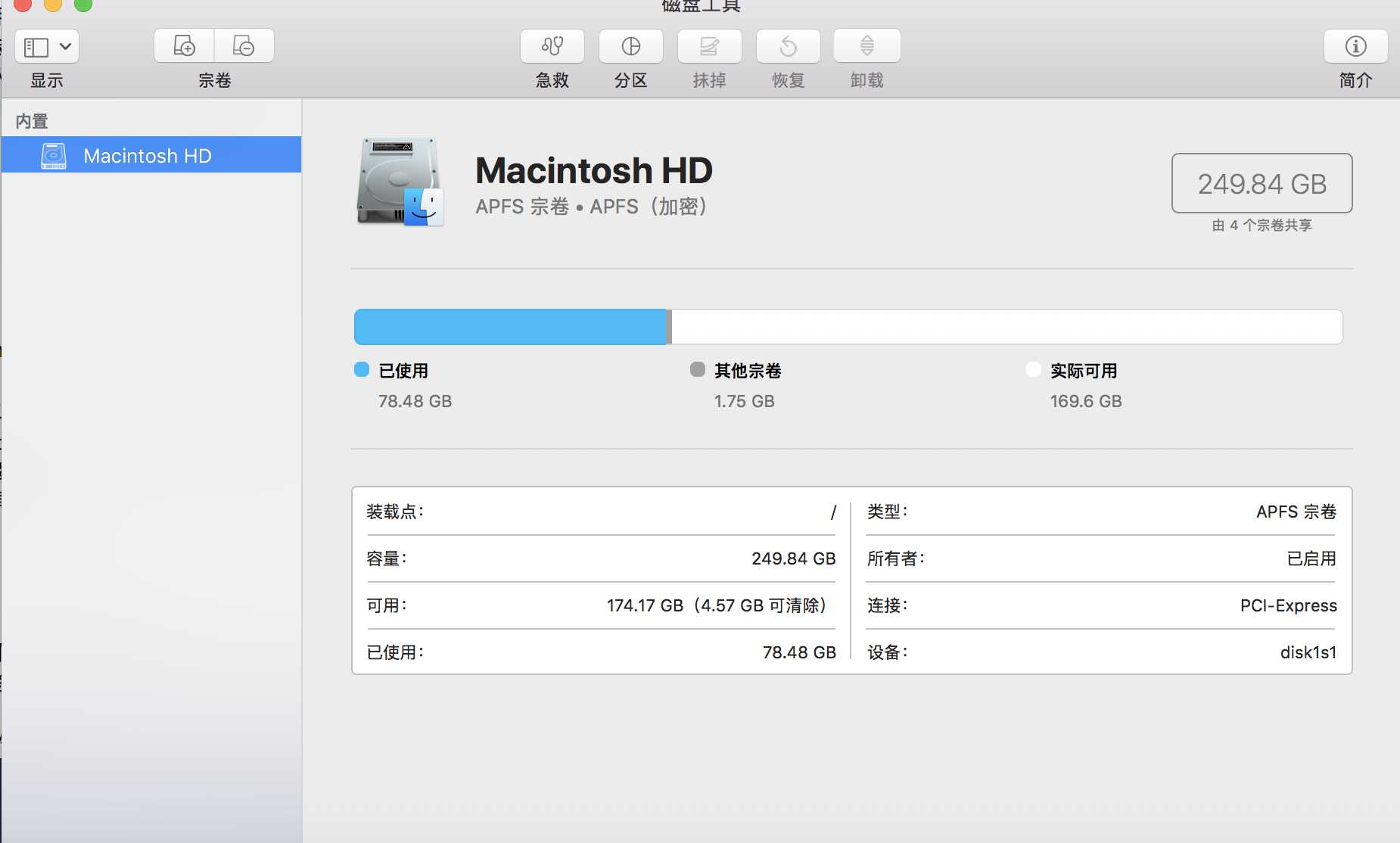Click the Erase (抹掉) toolbar icon
Viewport: 1400px width, 843px height.
click(710, 46)
